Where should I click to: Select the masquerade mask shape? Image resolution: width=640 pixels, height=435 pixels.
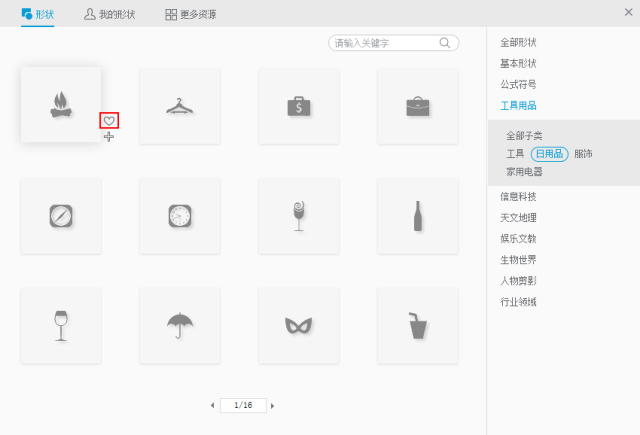tap(299, 326)
